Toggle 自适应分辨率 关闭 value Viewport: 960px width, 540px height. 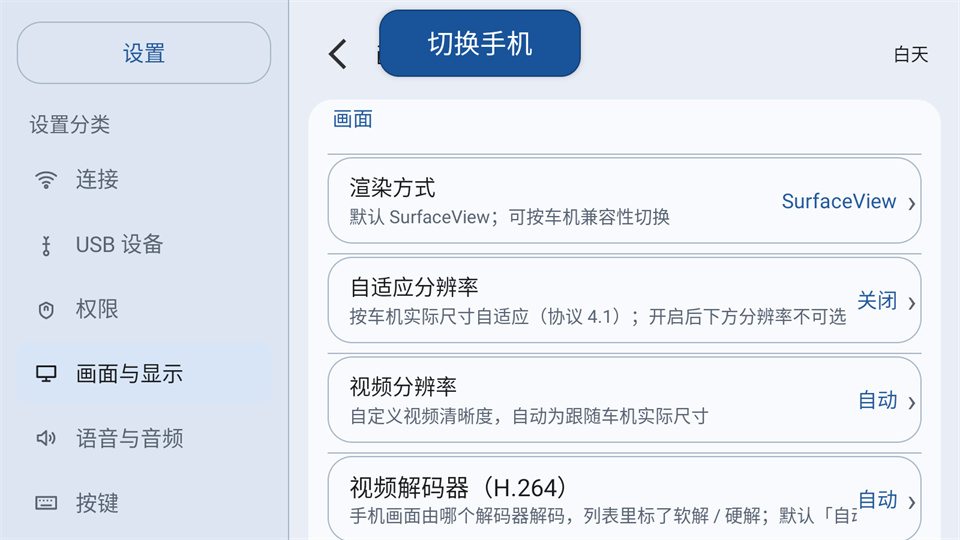click(877, 301)
